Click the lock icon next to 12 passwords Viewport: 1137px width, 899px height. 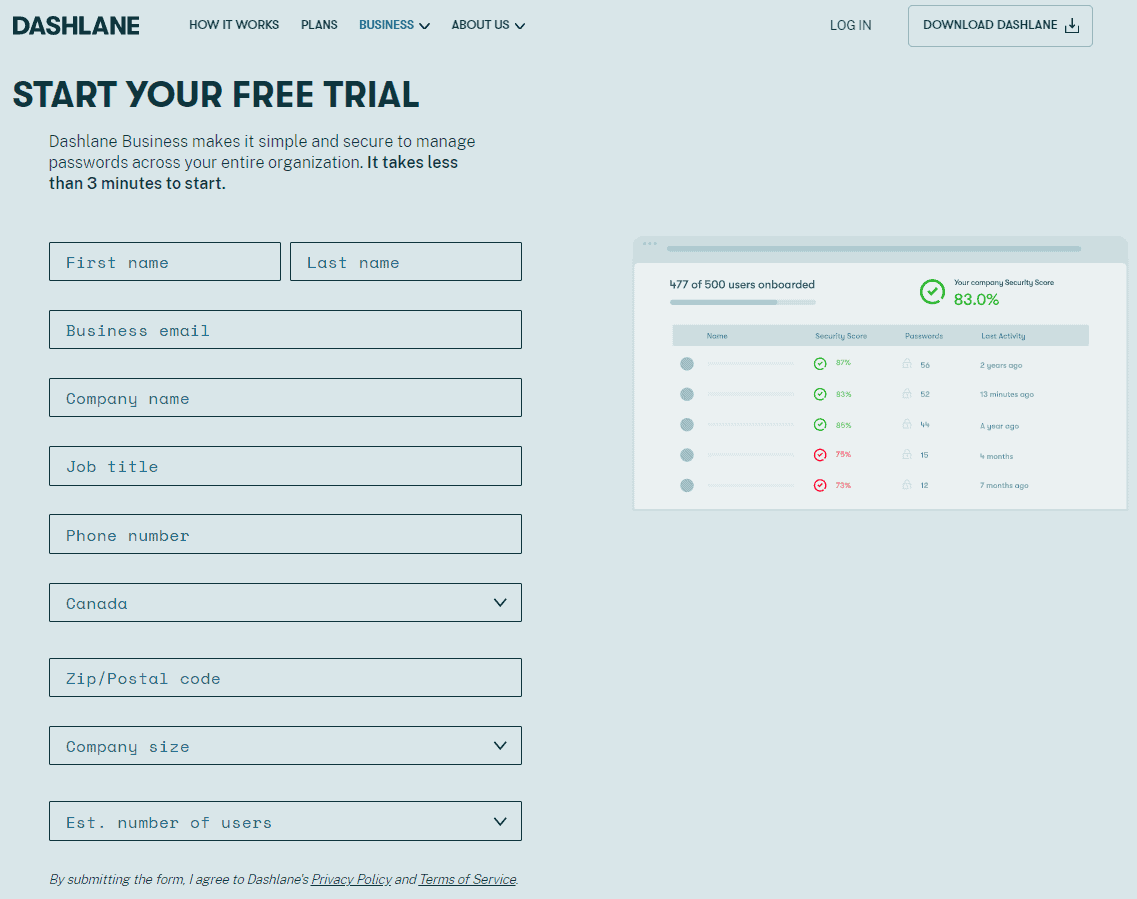pos(908,485)
